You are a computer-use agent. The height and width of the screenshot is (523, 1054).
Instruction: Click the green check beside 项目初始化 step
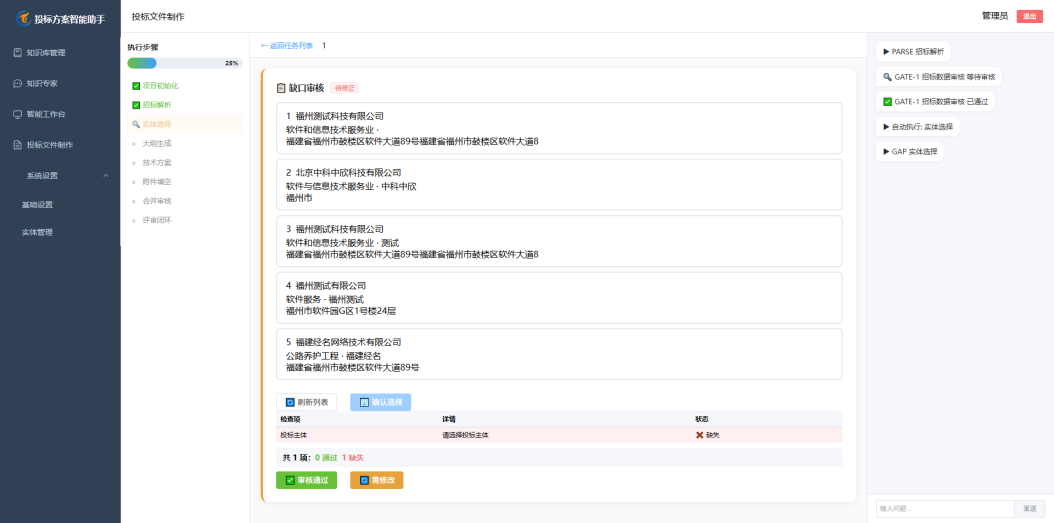pos(136,86)
